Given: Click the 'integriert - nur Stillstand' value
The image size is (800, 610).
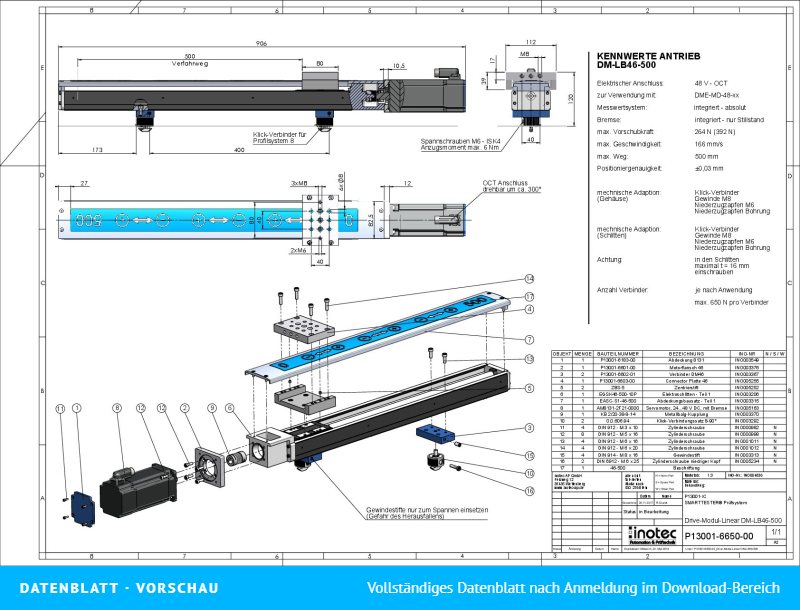Looking at the screenshot, I should click(729, 120).
